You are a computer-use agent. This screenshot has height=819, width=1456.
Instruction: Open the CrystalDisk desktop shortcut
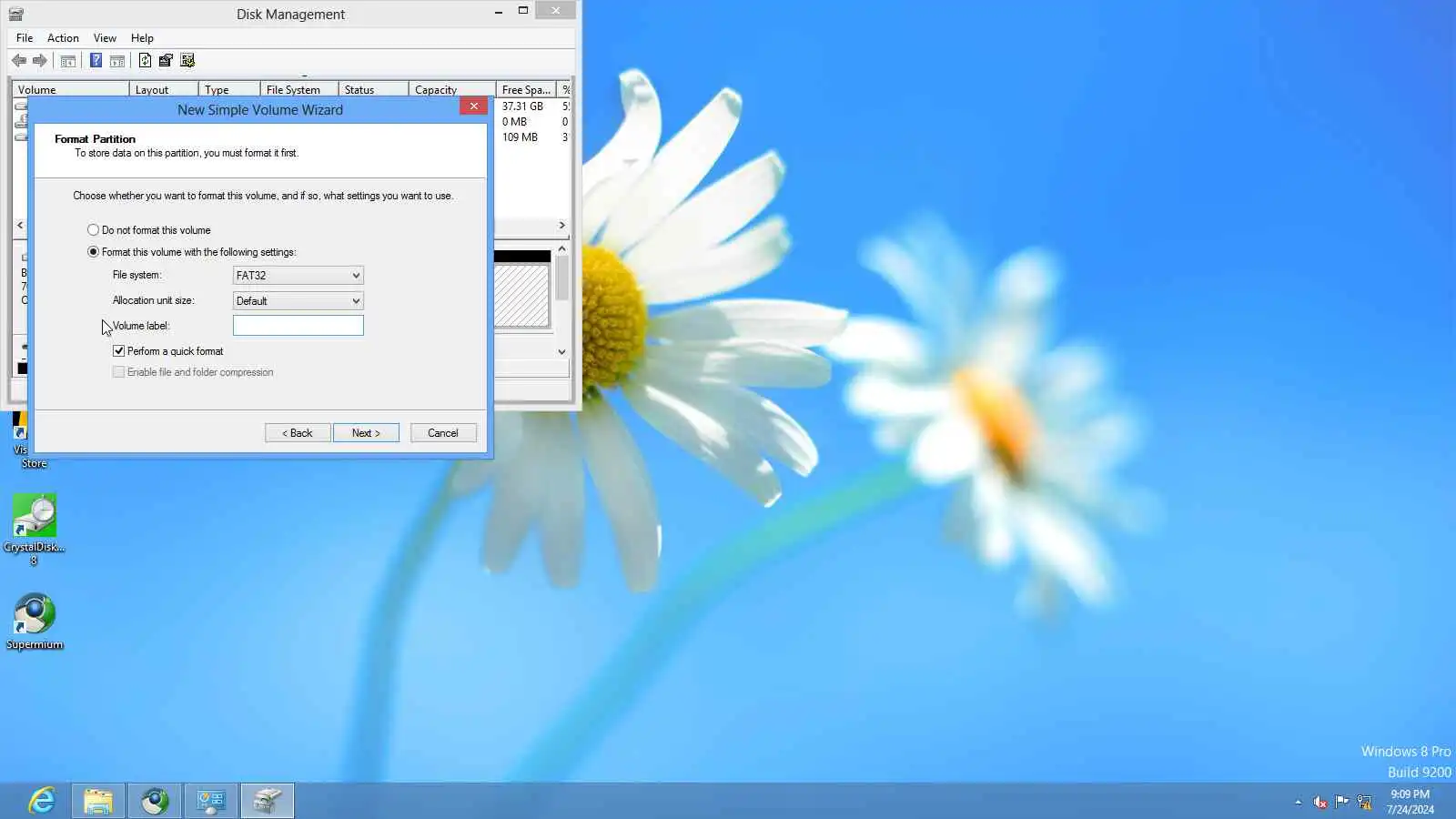point(35,530)
